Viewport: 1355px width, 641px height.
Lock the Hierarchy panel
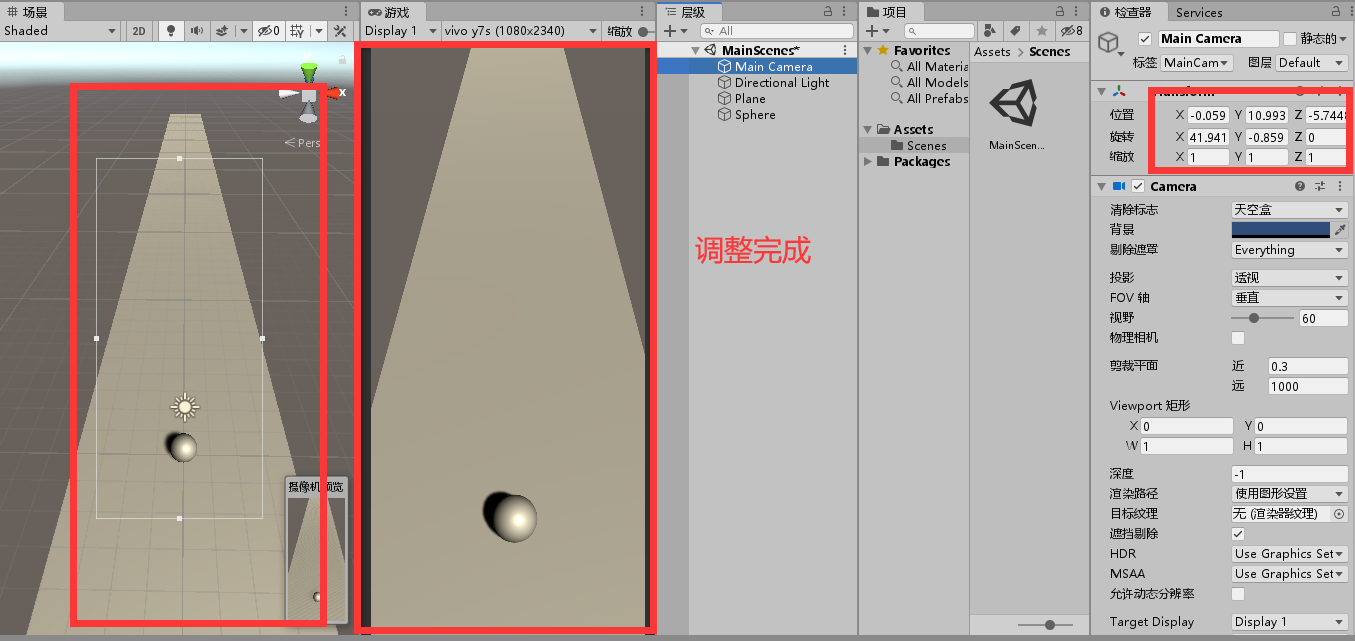coord(828,11)
